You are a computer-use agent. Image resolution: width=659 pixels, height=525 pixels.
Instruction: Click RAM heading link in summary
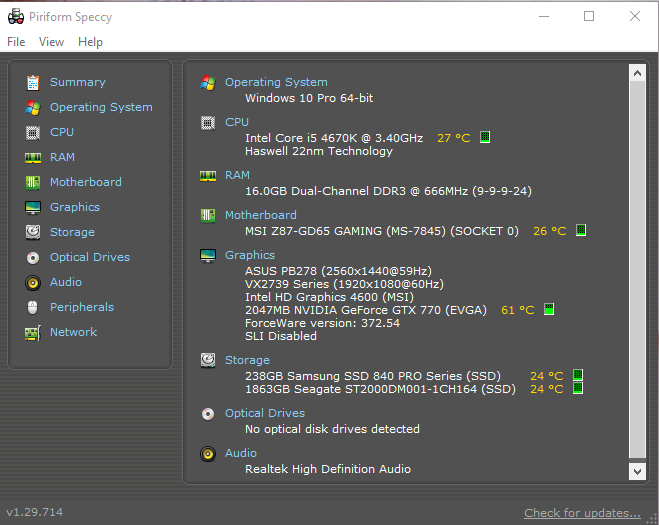(x=237, y=175)
